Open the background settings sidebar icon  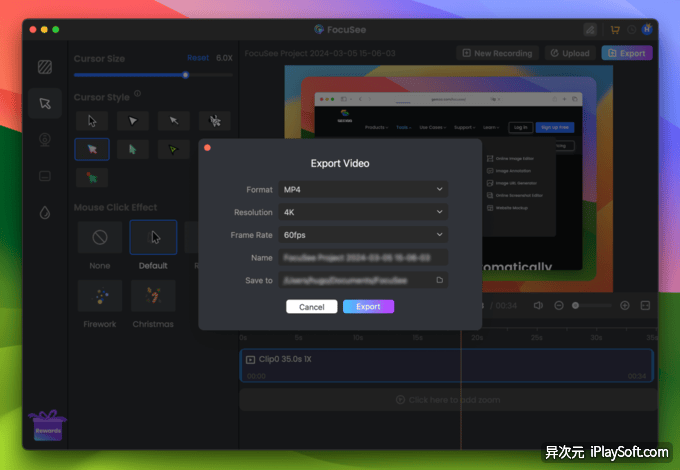(x=45, y=67)
